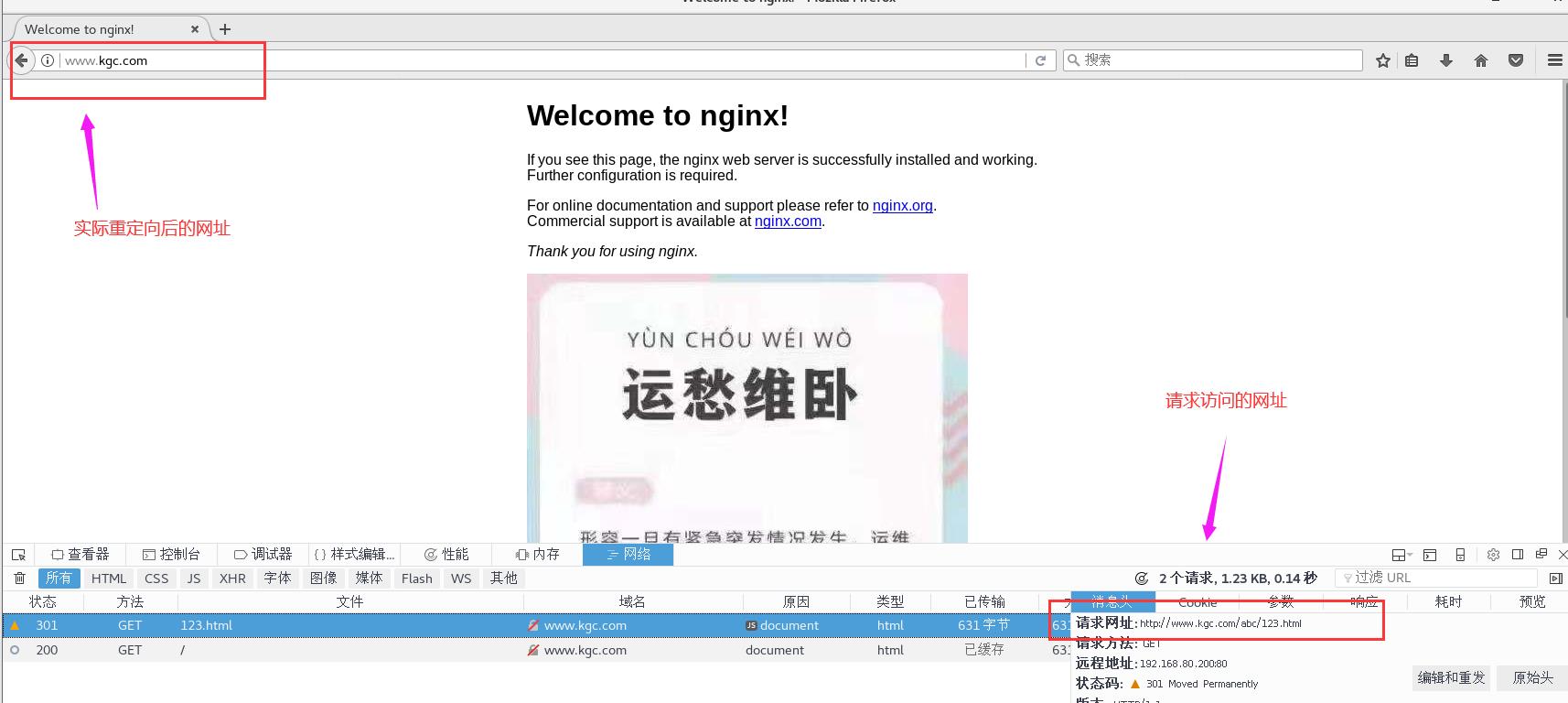Bookmark this page with the star icon
The height and width of the screenshot is (703, 1568).
pos(1383,60)
